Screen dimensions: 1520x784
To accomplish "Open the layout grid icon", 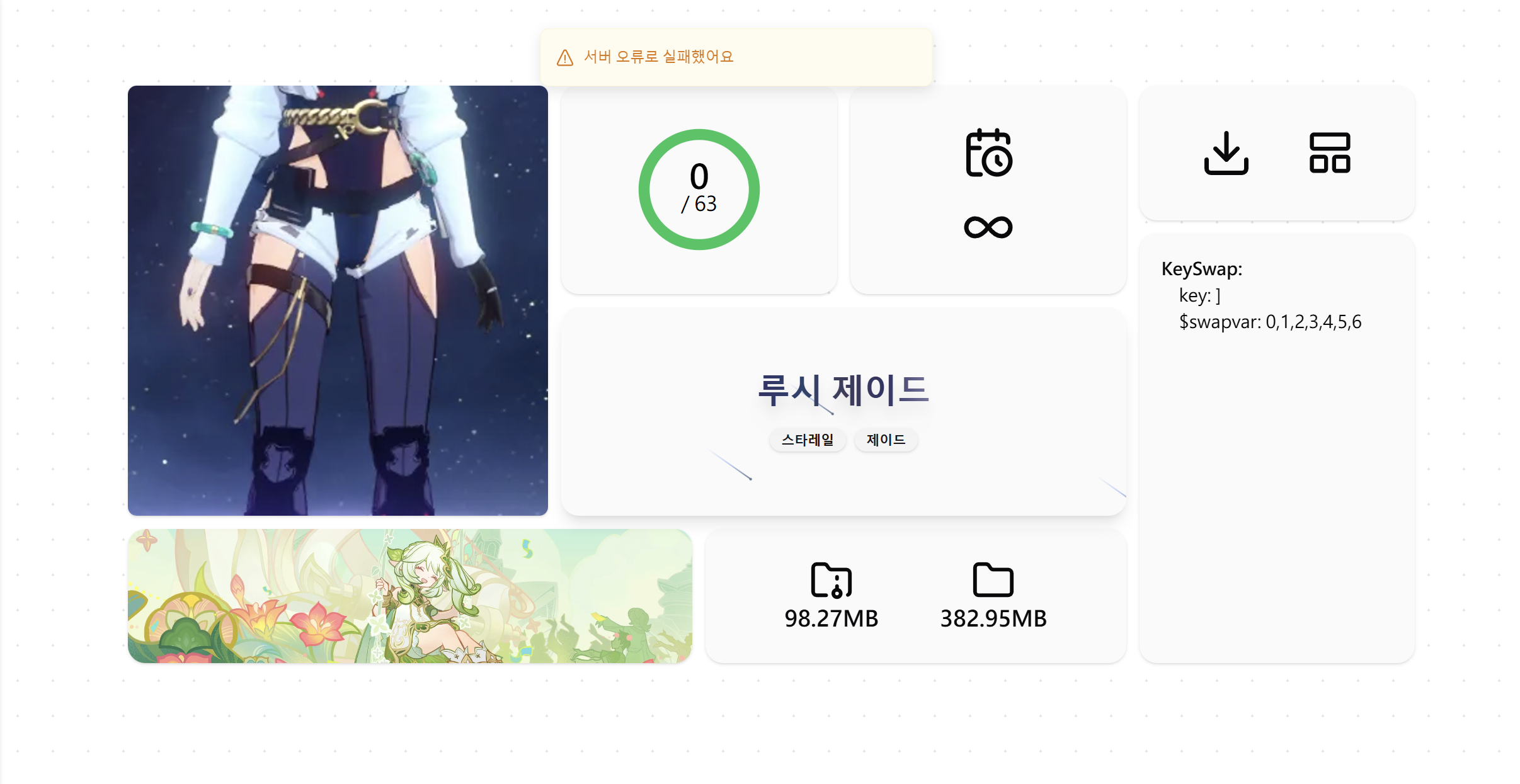I will 1329,153.
